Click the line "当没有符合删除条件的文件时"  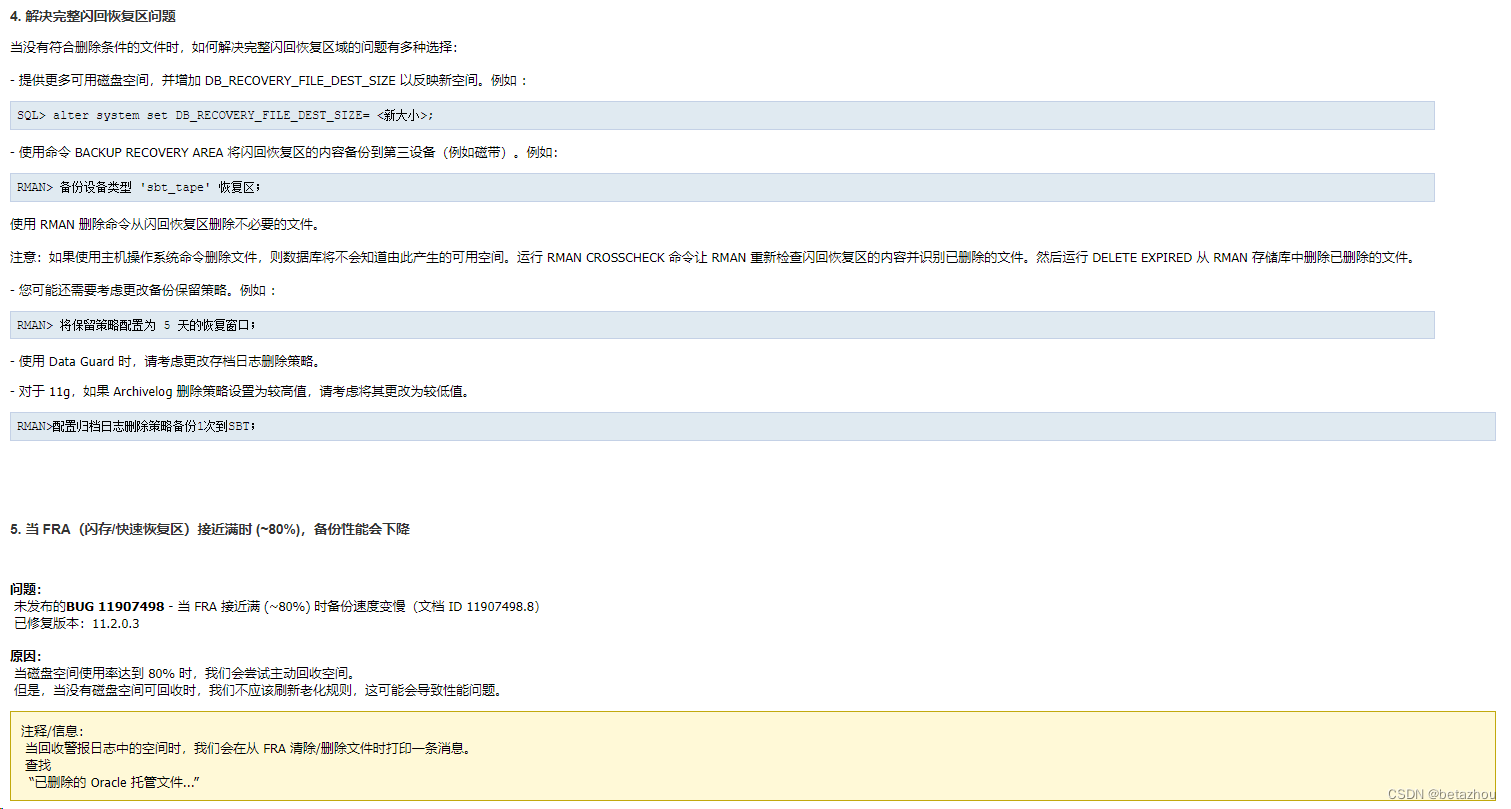coord(233,47)
